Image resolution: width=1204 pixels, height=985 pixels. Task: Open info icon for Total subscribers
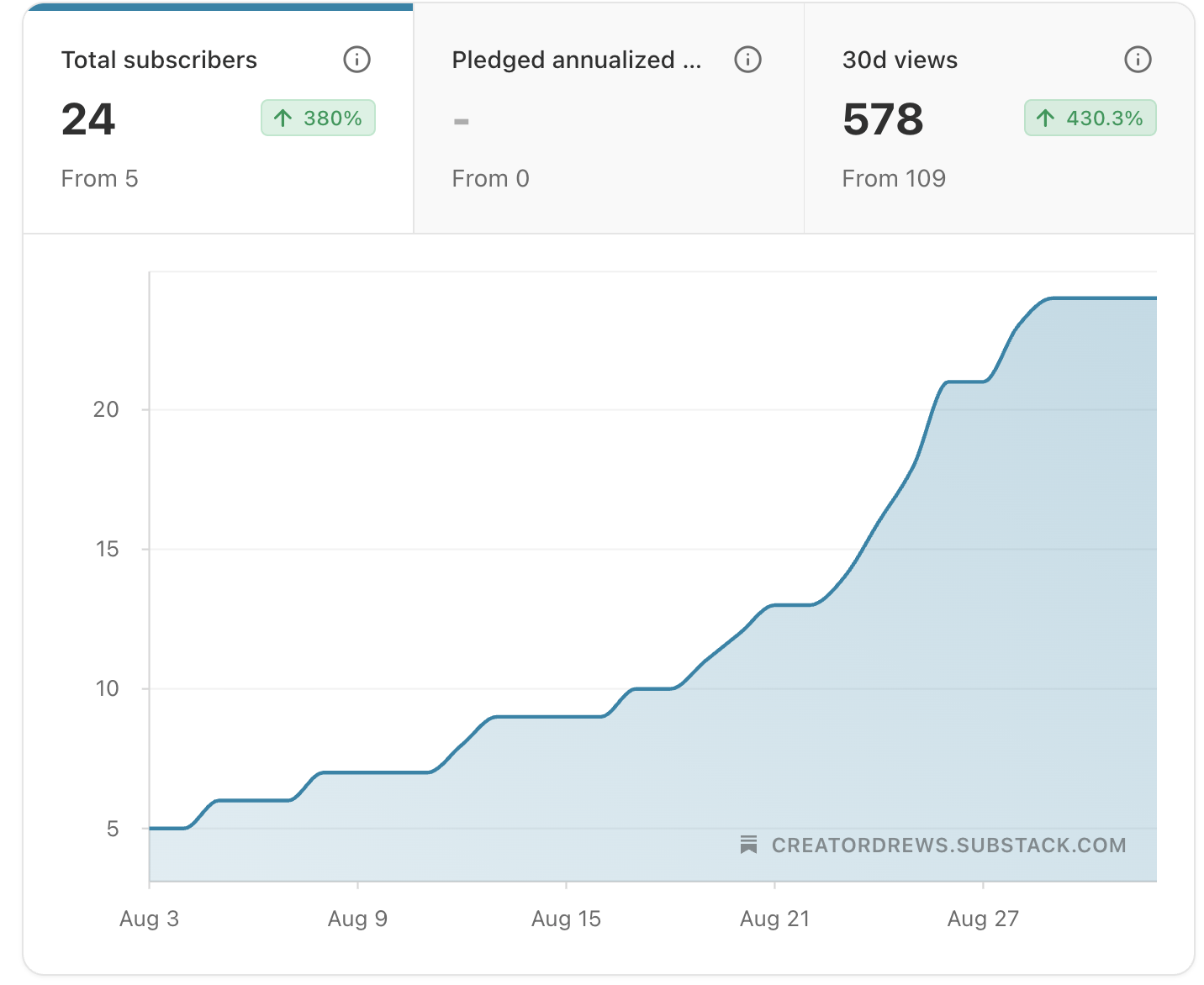pyautogui.click(x=357, y=60)
